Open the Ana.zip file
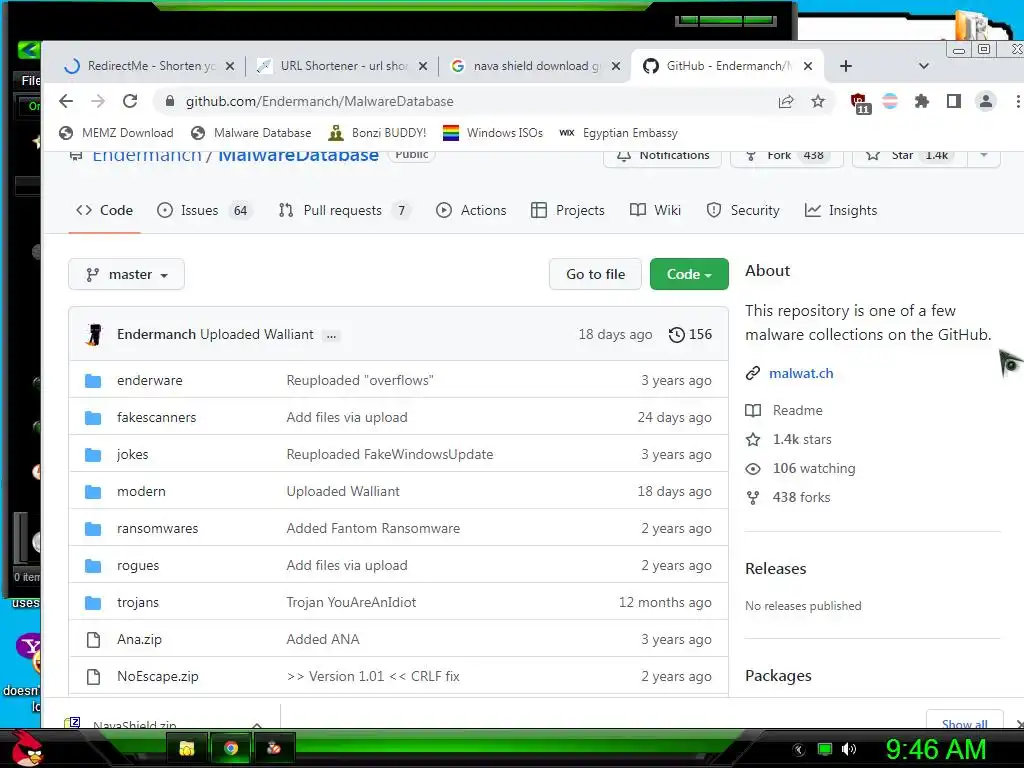Viewport: 1024px width, 768px height. (139, 639)
